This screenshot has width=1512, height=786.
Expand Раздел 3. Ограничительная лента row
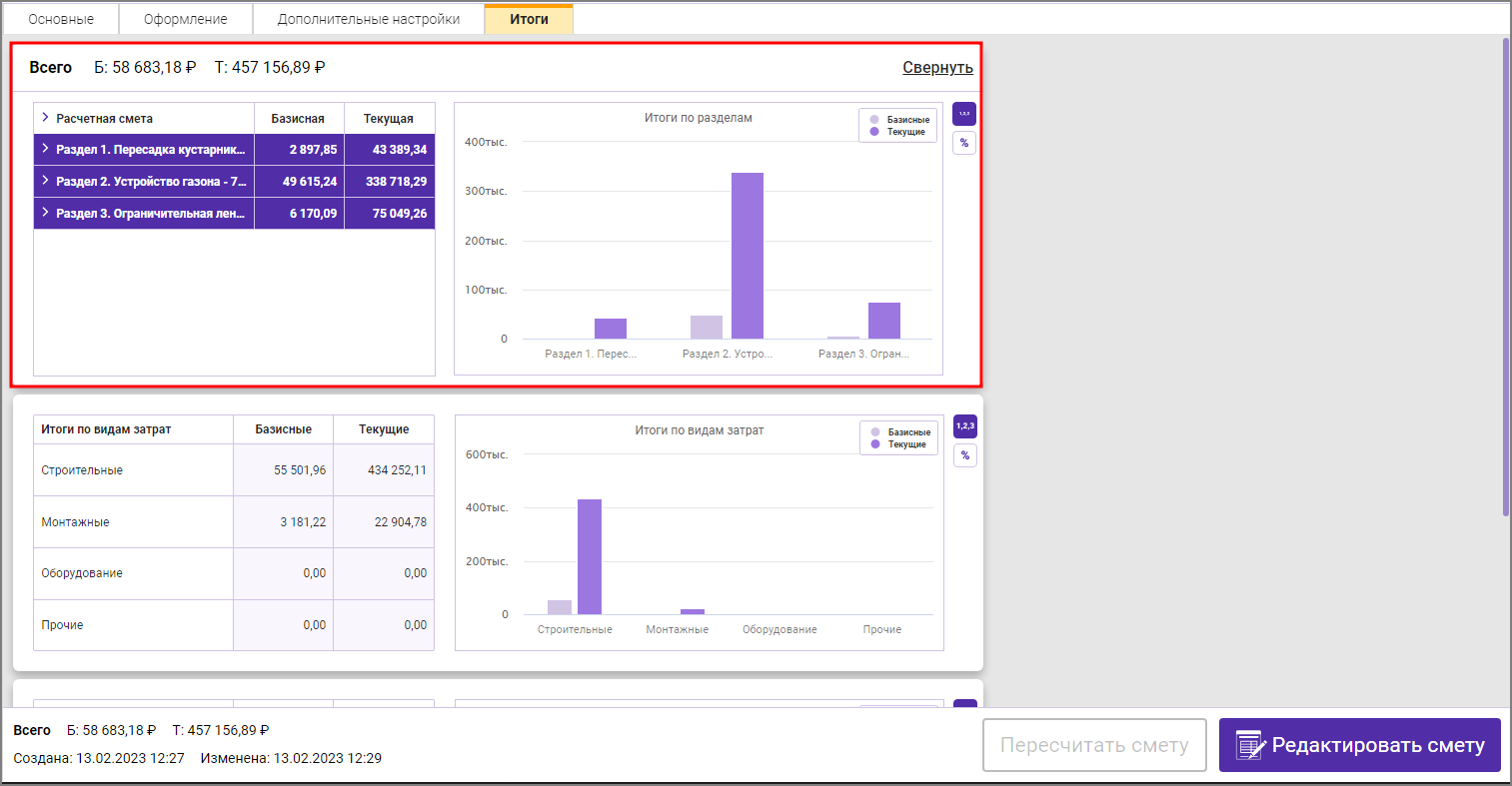click(46, 213)
